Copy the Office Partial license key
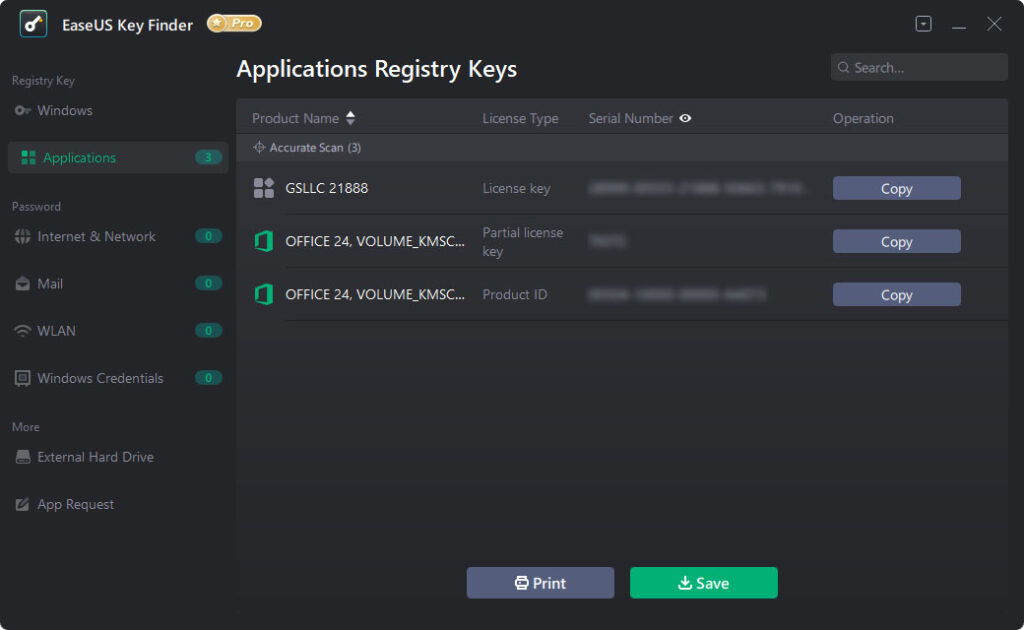The height and width of the screenshot is (630, 1024). (896, 242)
